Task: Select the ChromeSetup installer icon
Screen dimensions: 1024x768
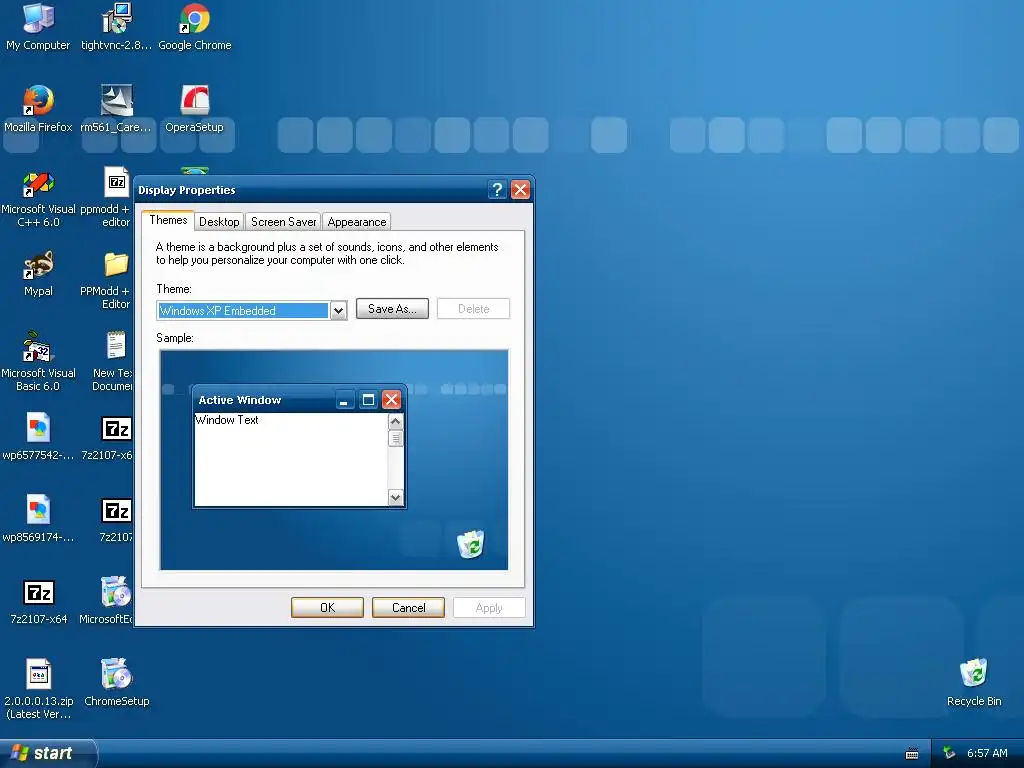Action: 117,682
